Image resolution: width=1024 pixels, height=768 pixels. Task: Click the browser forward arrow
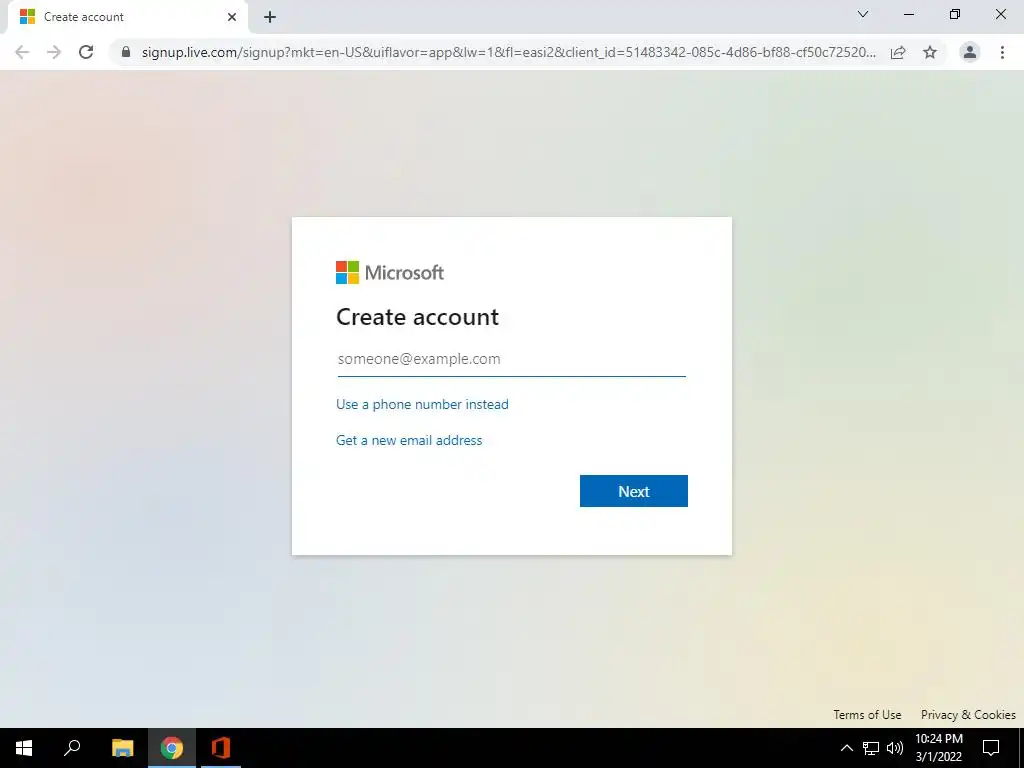(x=54, y=52)
